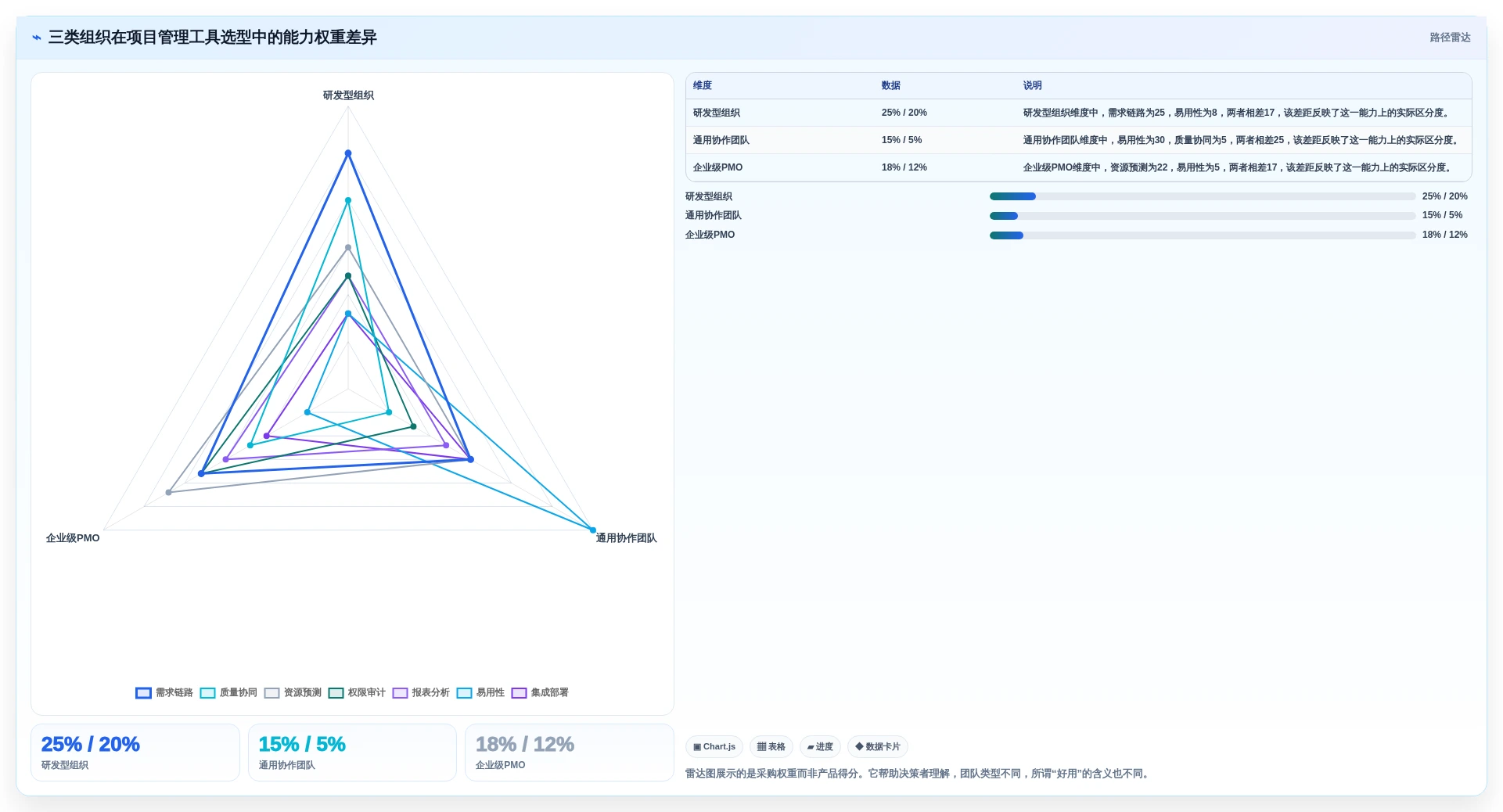The image size is (1503, 812).
Task: Toggle the 集成部署 legend series
Action: (x=540, y=693)
